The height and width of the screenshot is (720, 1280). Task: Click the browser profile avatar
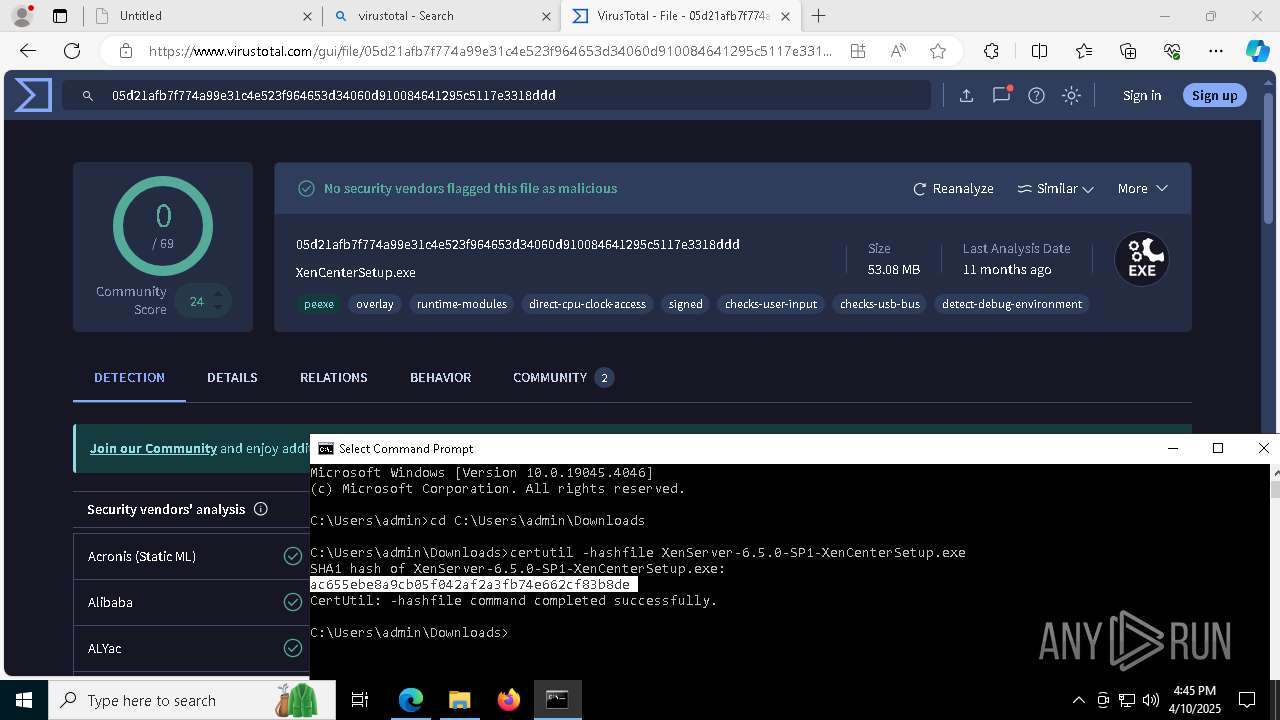click(22, 16)
